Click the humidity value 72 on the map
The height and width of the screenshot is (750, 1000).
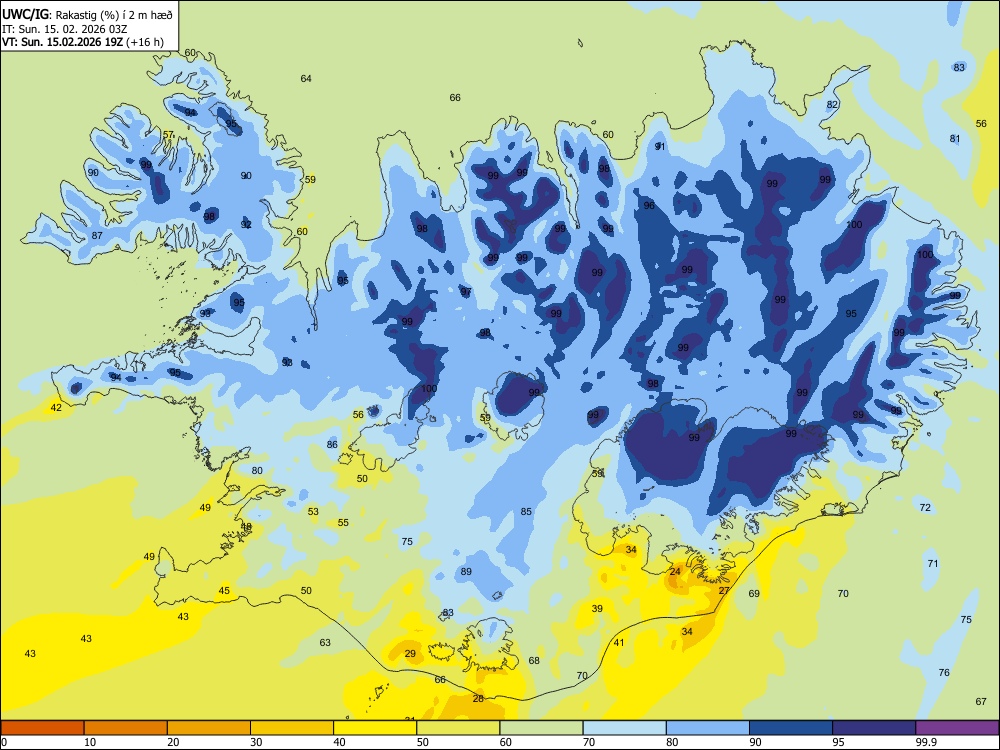[925, 508]
